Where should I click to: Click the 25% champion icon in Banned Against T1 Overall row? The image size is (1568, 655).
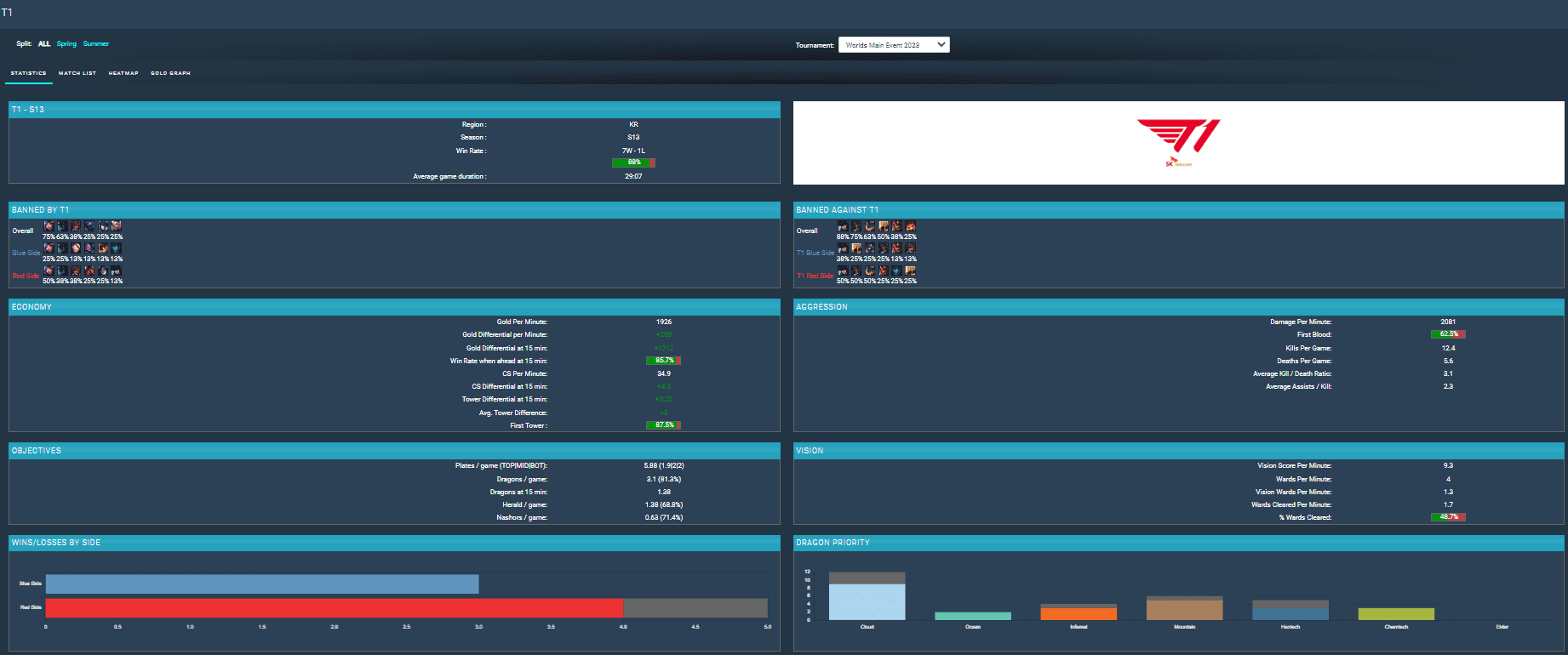tap(911, 226)
